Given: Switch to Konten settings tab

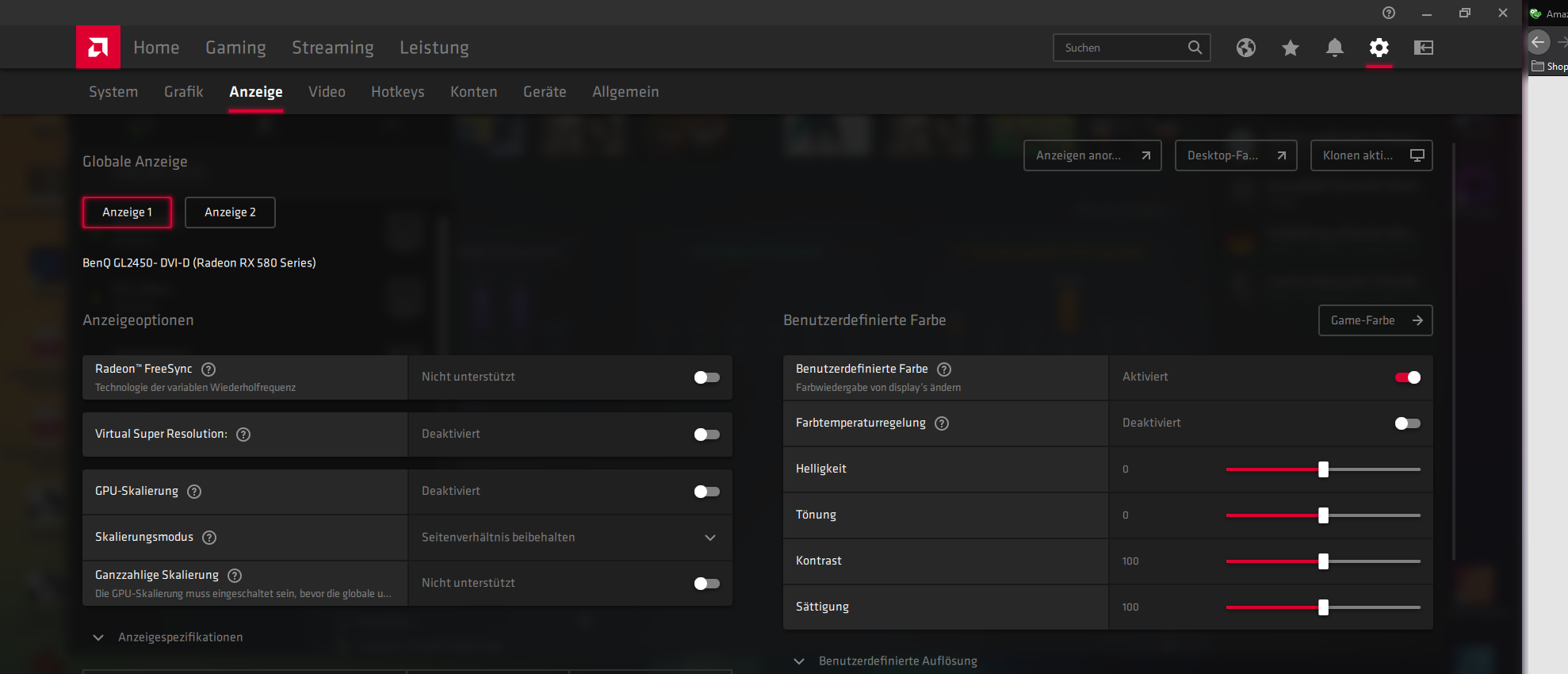Looking at the screenshot, I should (474, 92).
